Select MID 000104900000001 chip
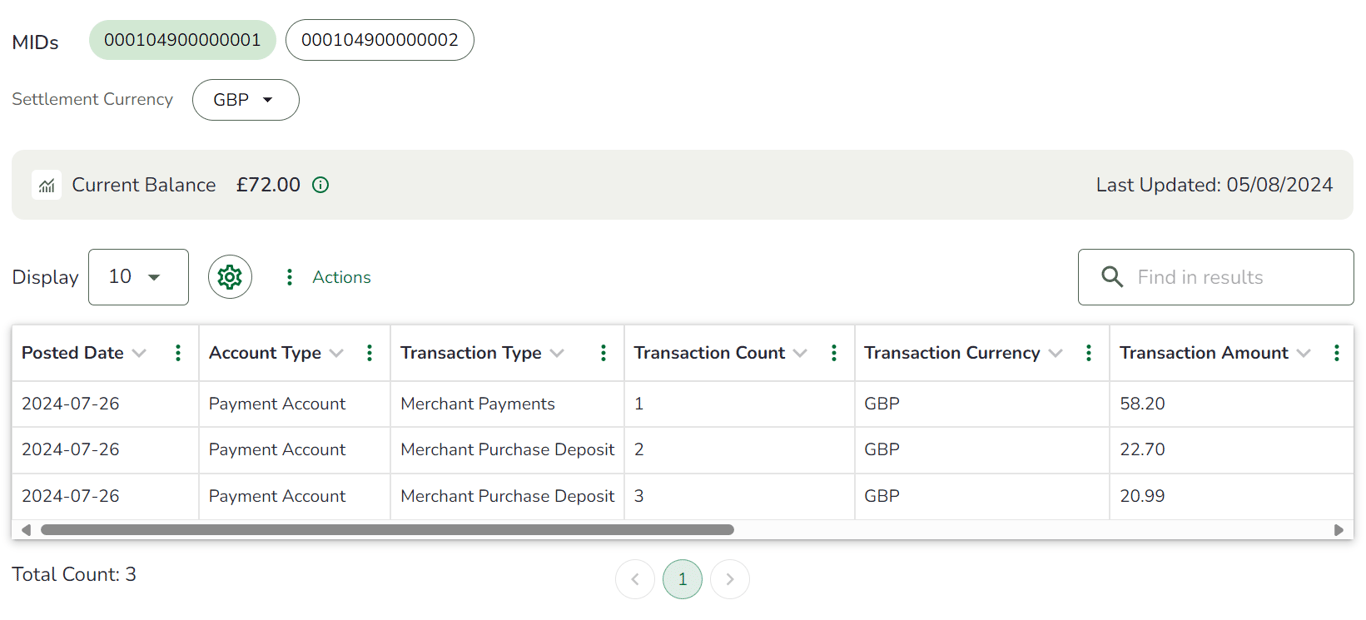Viewport: 1366px width, 620px height. click(x=182, y=40)
